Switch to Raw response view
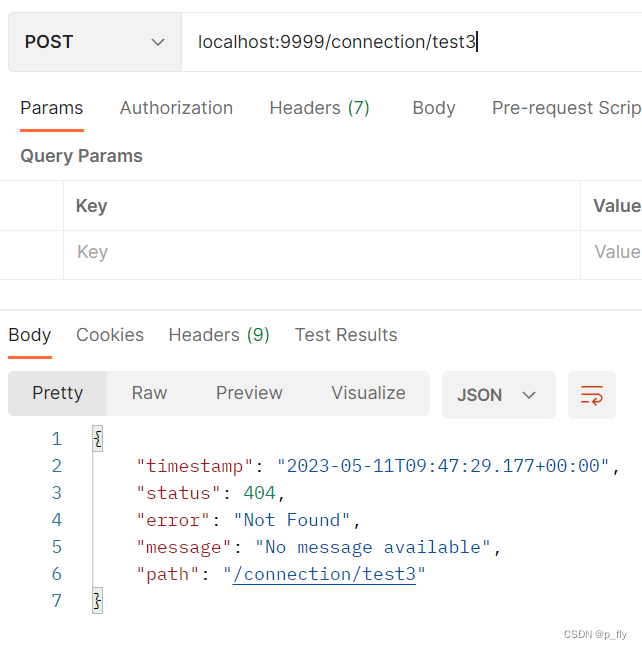This screenshot has height=649, width=642. click(x=149, y=393)
